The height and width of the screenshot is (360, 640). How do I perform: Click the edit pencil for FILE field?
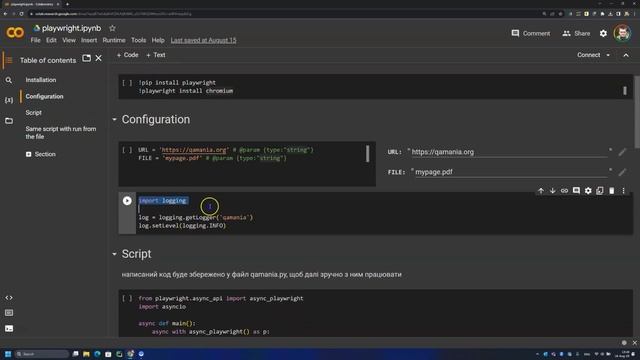tap(622, 172)
